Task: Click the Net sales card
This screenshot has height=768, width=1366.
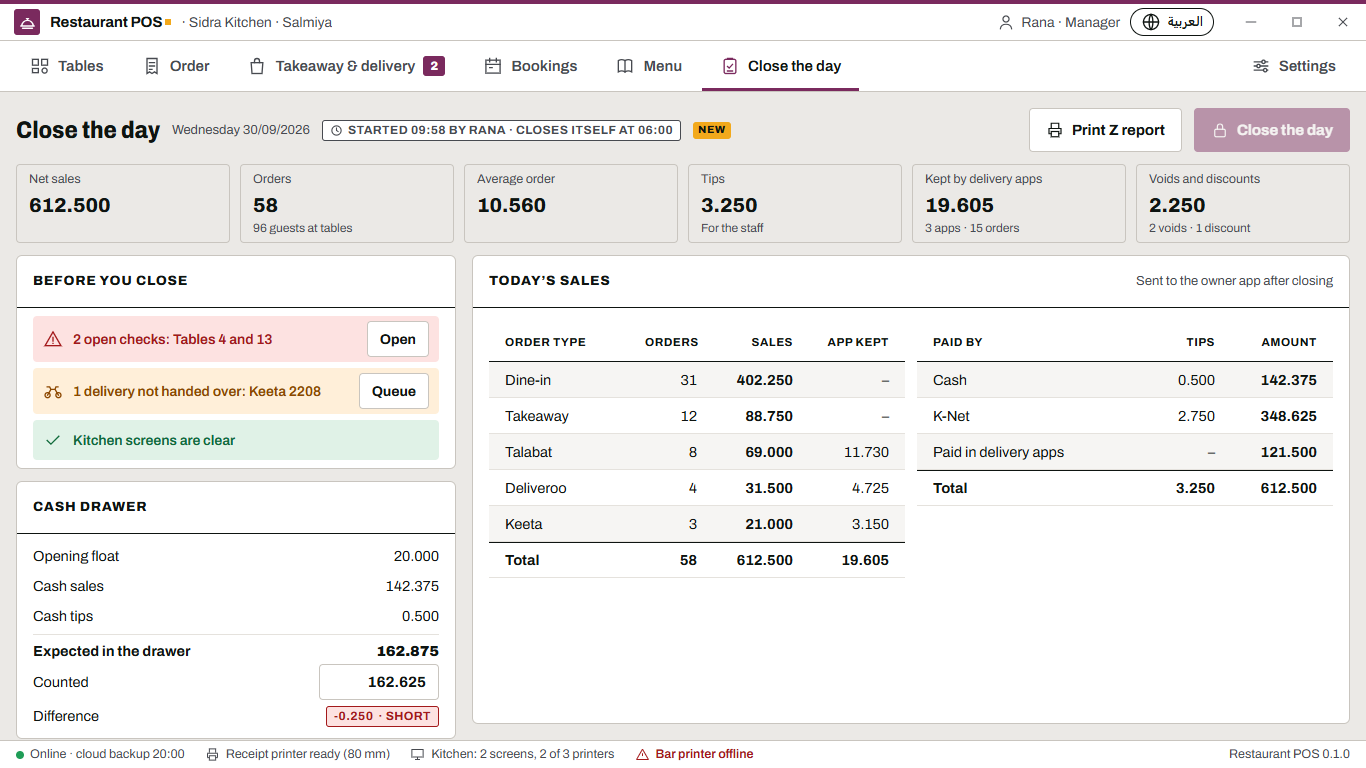Action: [123, 203]
